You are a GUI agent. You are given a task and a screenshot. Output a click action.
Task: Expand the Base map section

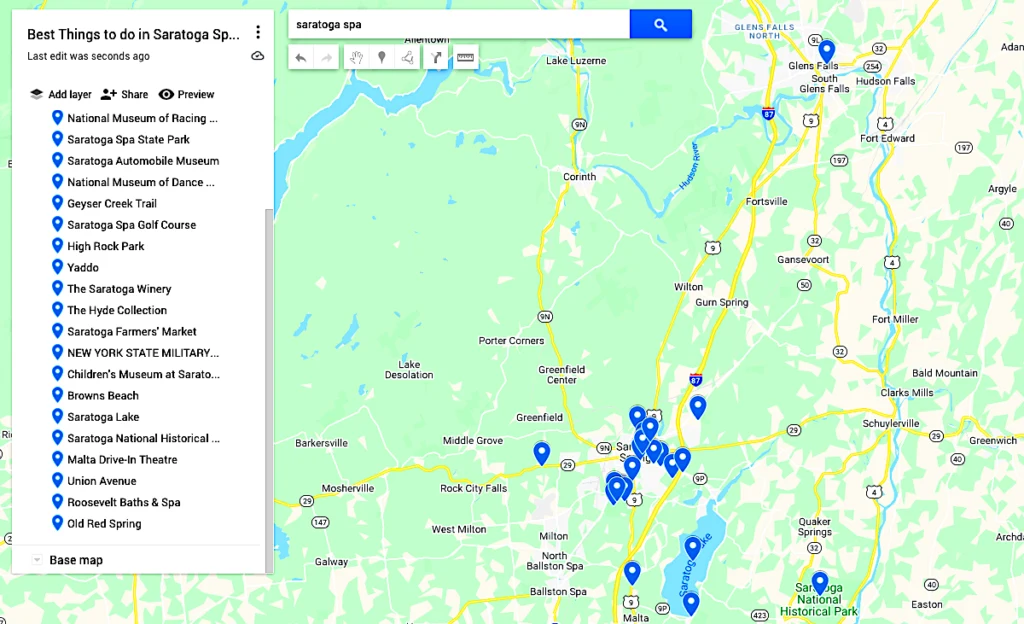tap(37, 560)
